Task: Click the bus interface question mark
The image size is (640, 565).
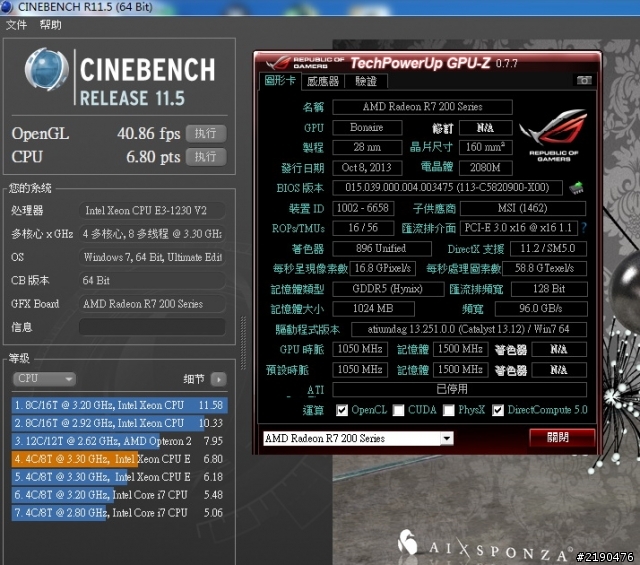Action: 584,228
